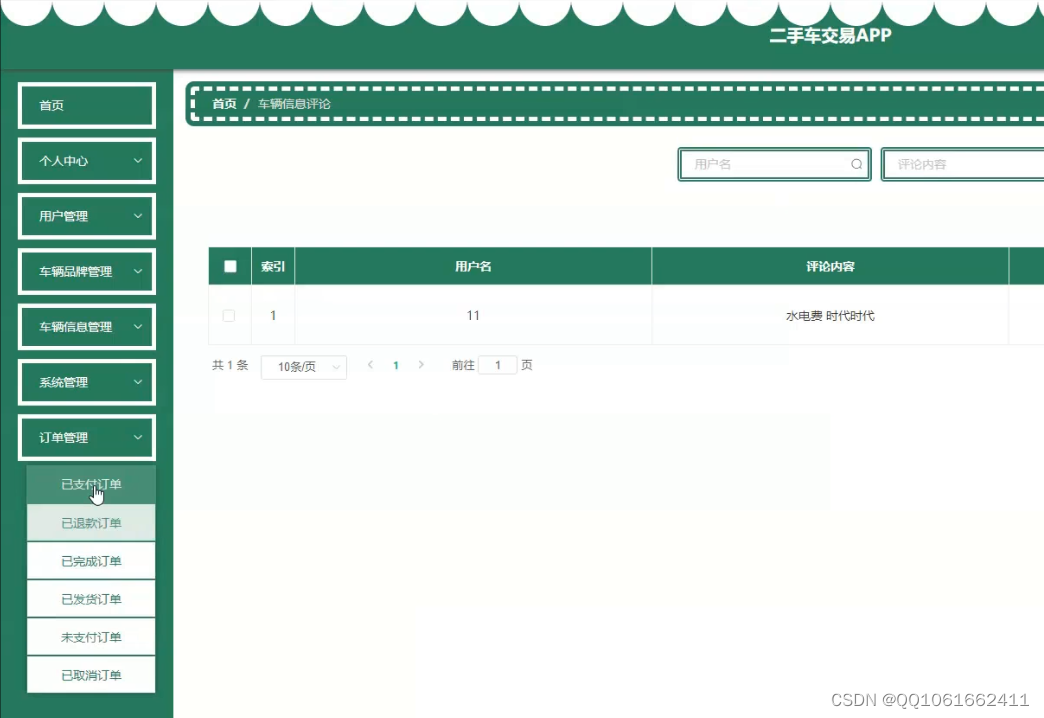
Task: Click page number 1 in pagination
Action: click(x=395, y=365)
